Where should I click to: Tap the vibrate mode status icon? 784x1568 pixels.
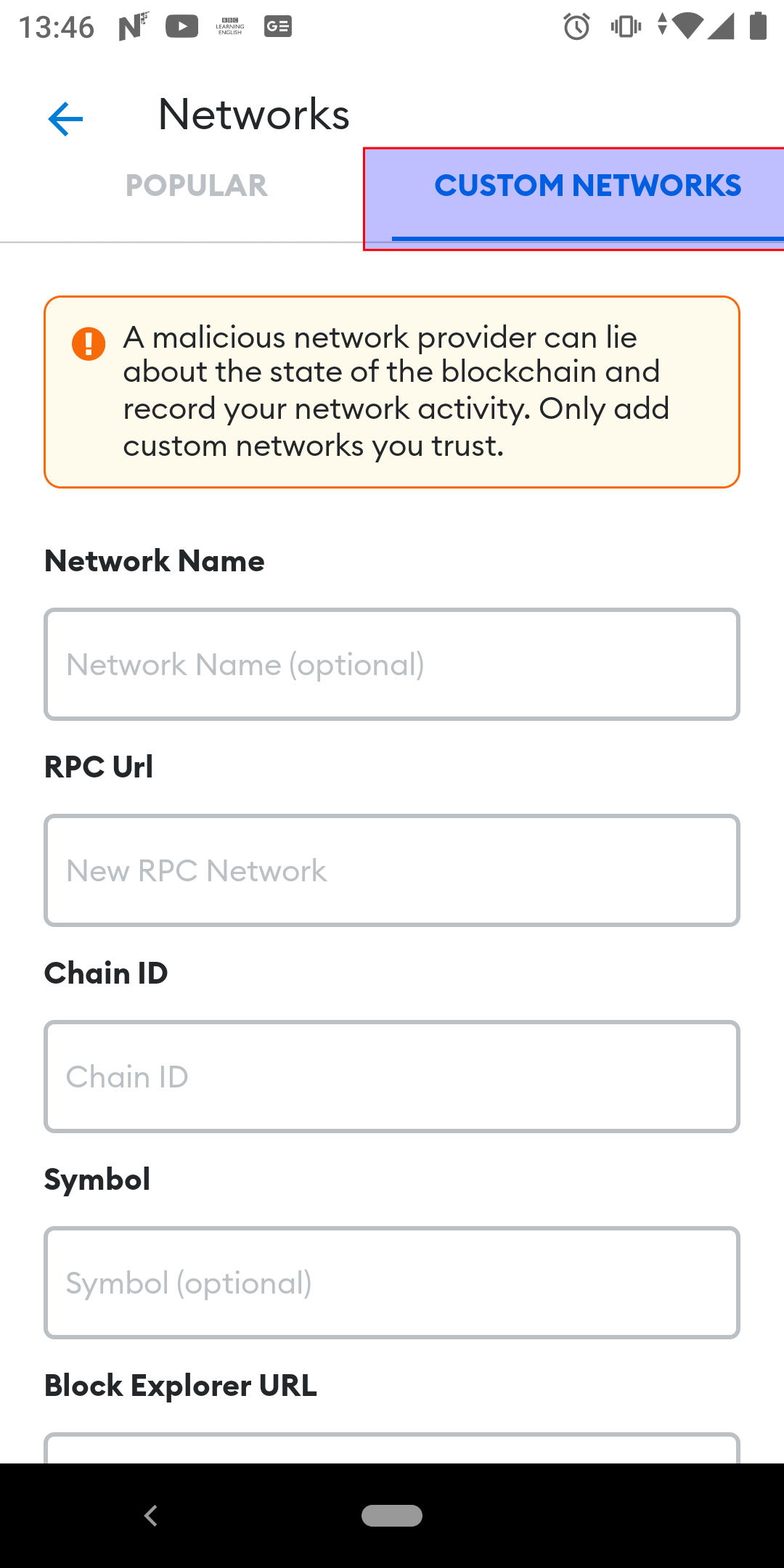[x=626, y=27]
